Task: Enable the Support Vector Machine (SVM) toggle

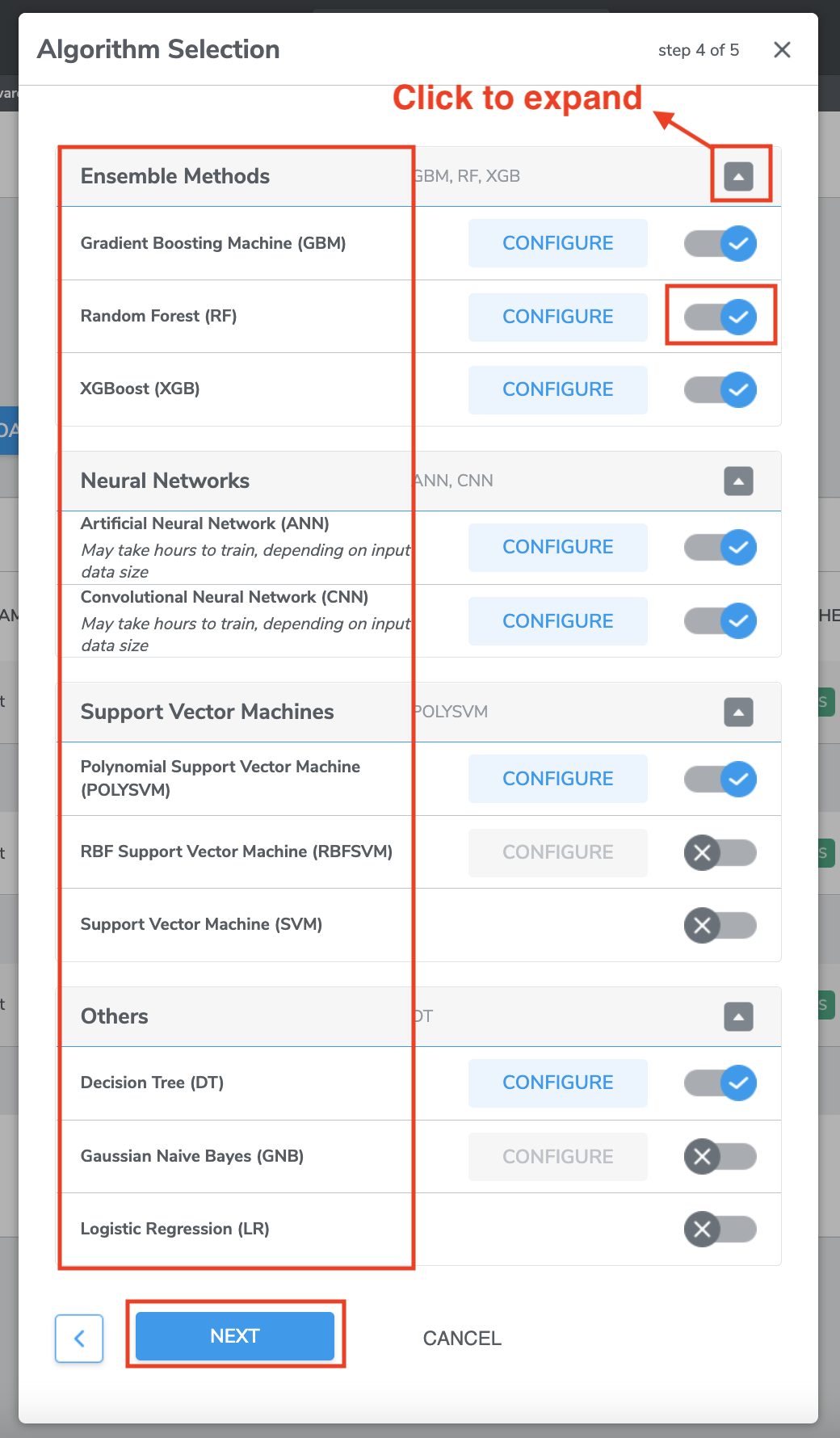Action: [720, 925]
